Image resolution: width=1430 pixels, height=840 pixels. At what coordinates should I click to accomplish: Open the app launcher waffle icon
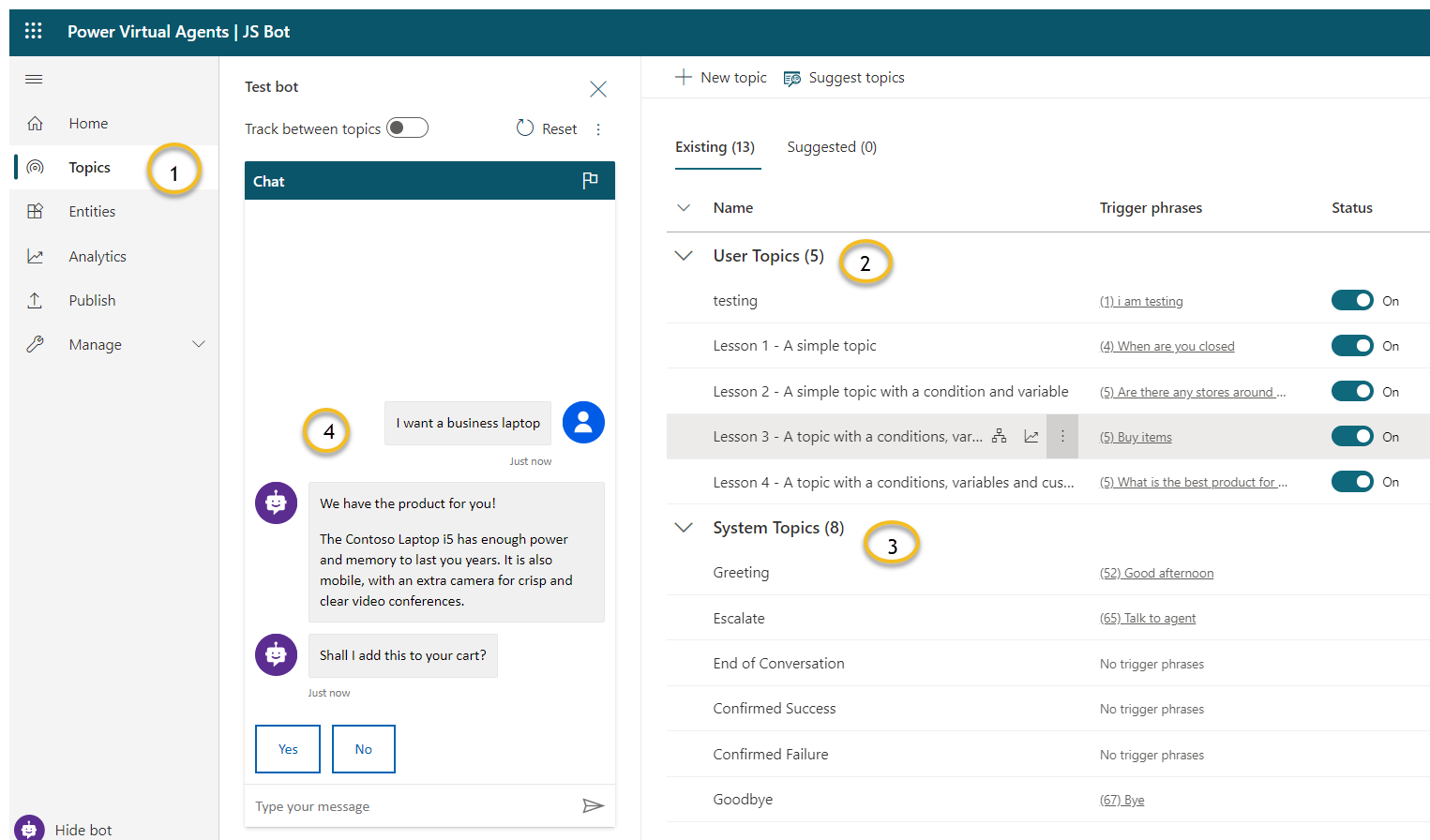pyautogui.click(x=34, y=31)
